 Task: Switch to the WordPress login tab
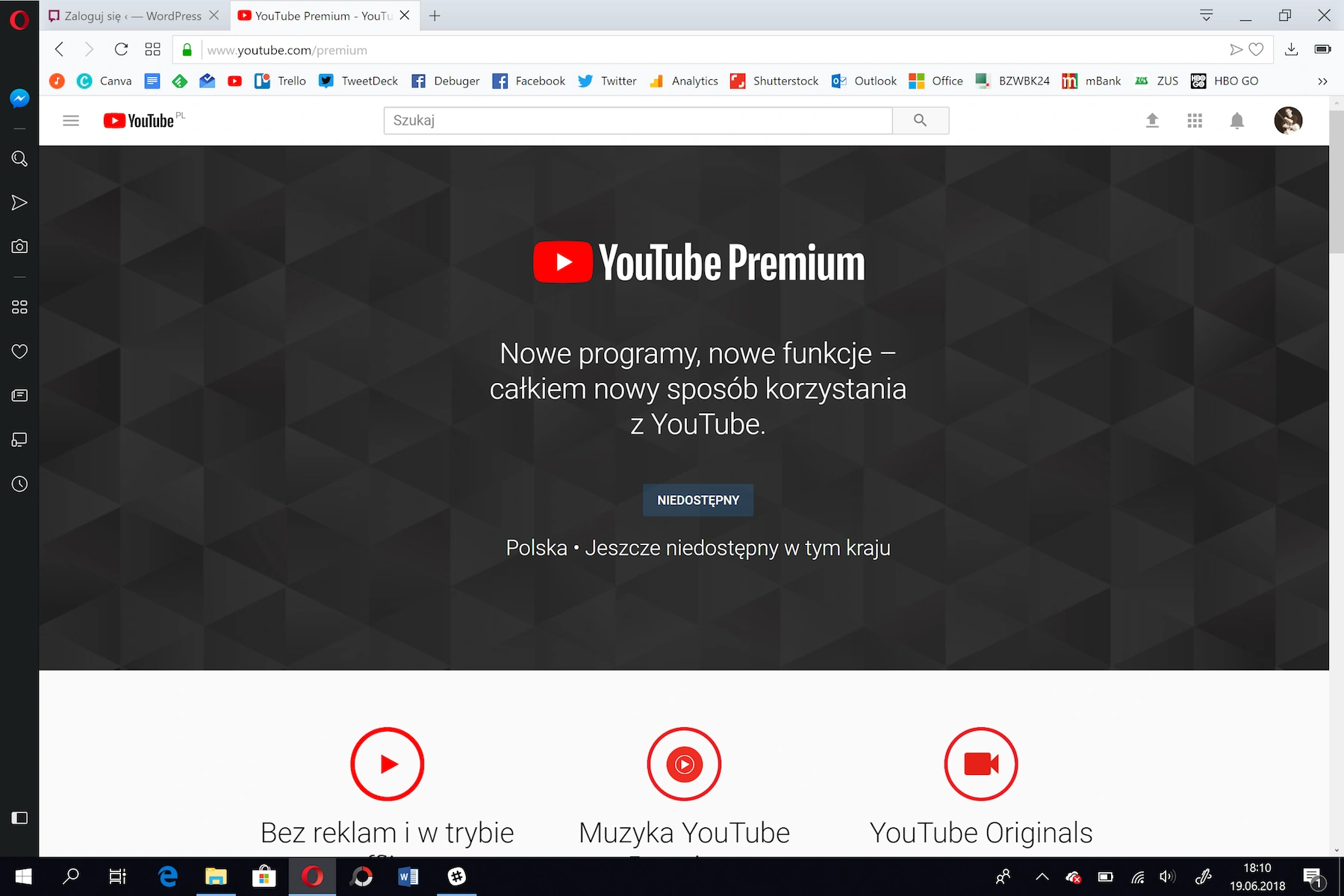pyautogui.click(x=132, y=16)
